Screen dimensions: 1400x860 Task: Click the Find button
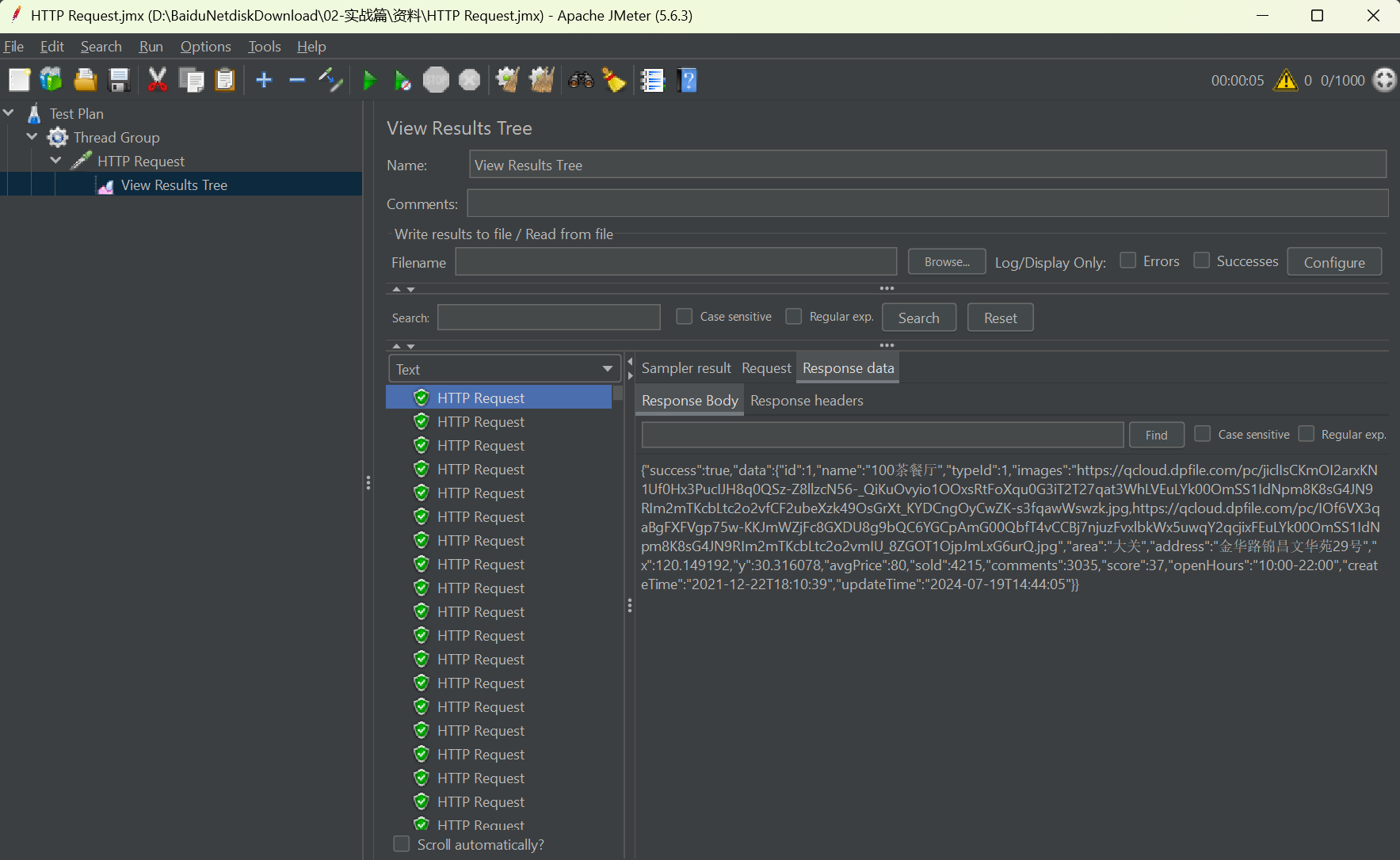(1157, 435)
